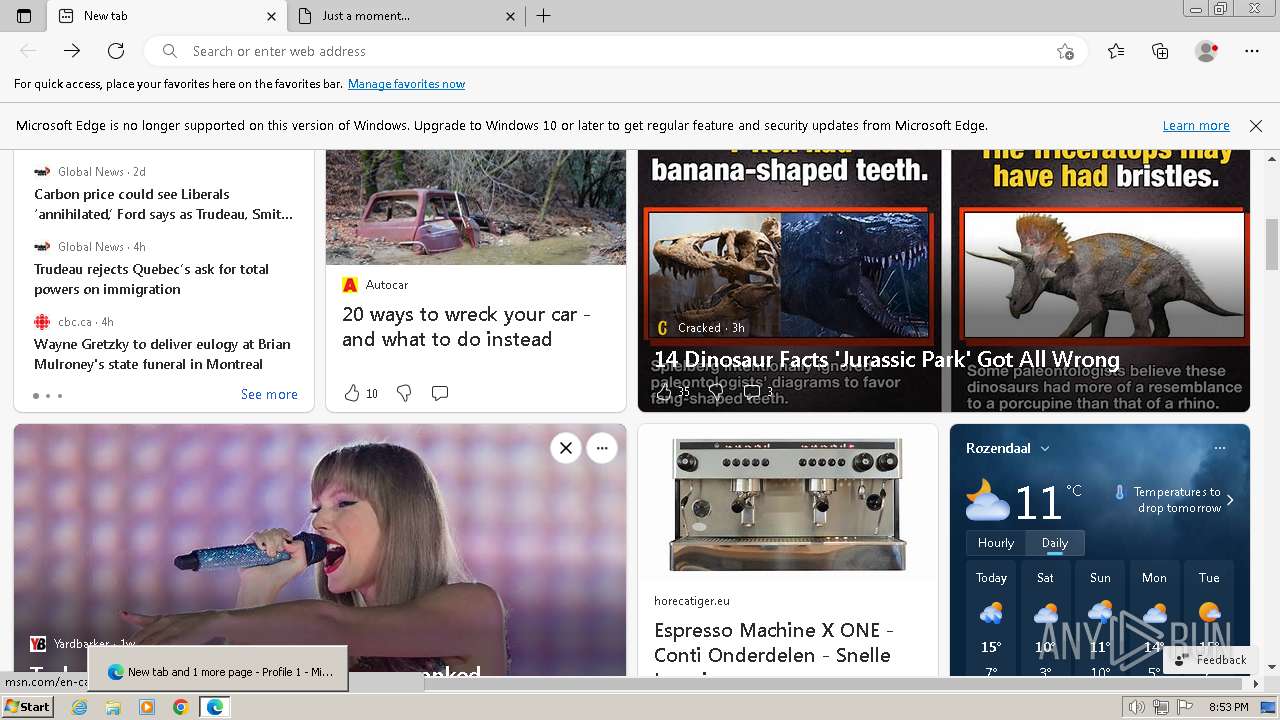The image size is (1280, 720).
Task: Open comments on the Autocar article
Action: 439,393
